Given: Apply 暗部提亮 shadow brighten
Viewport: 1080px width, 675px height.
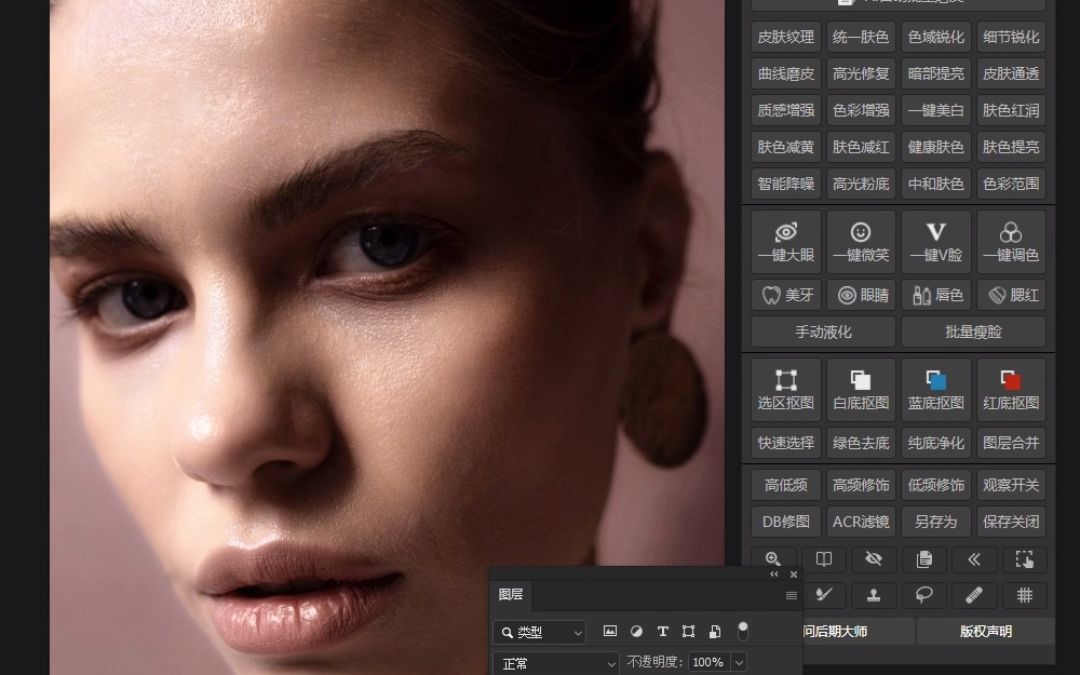Looking at the screenshot, I should (x=936, y=74).
